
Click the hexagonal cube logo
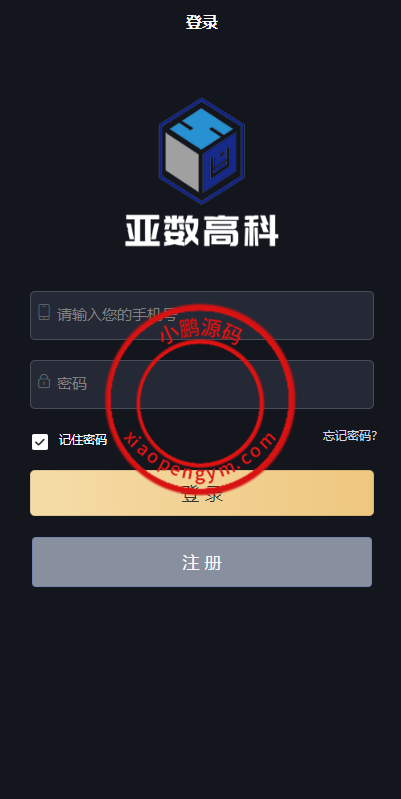(x=202, y=151)
